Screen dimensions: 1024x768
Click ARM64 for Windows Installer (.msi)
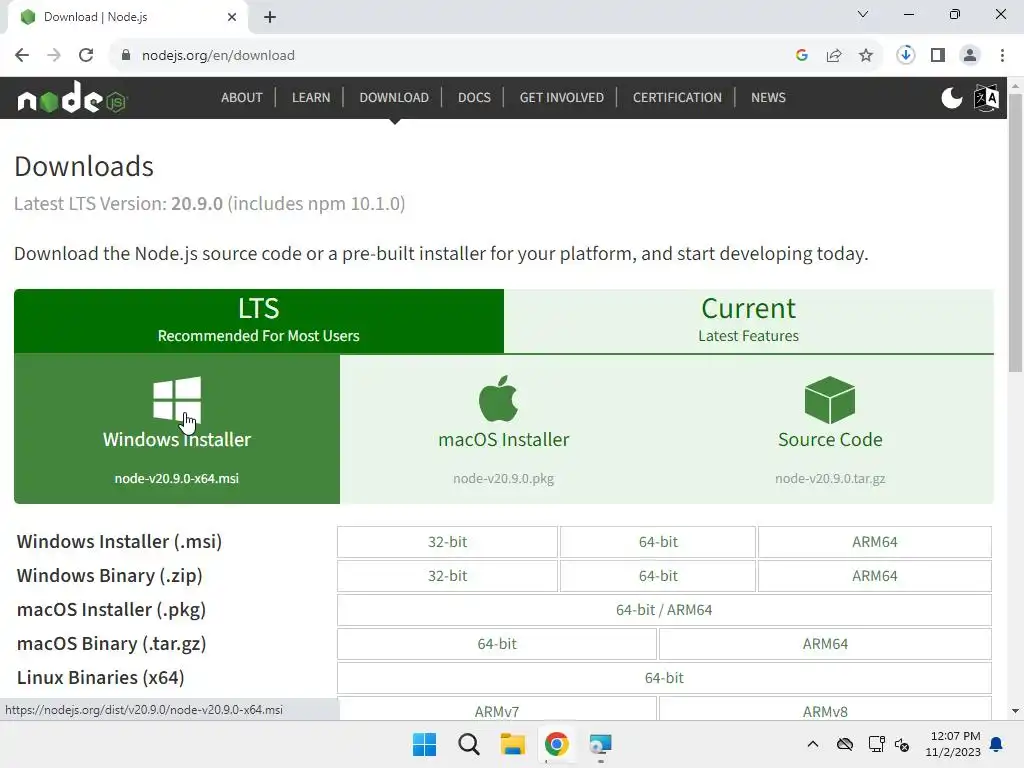[x=874, y=542]
